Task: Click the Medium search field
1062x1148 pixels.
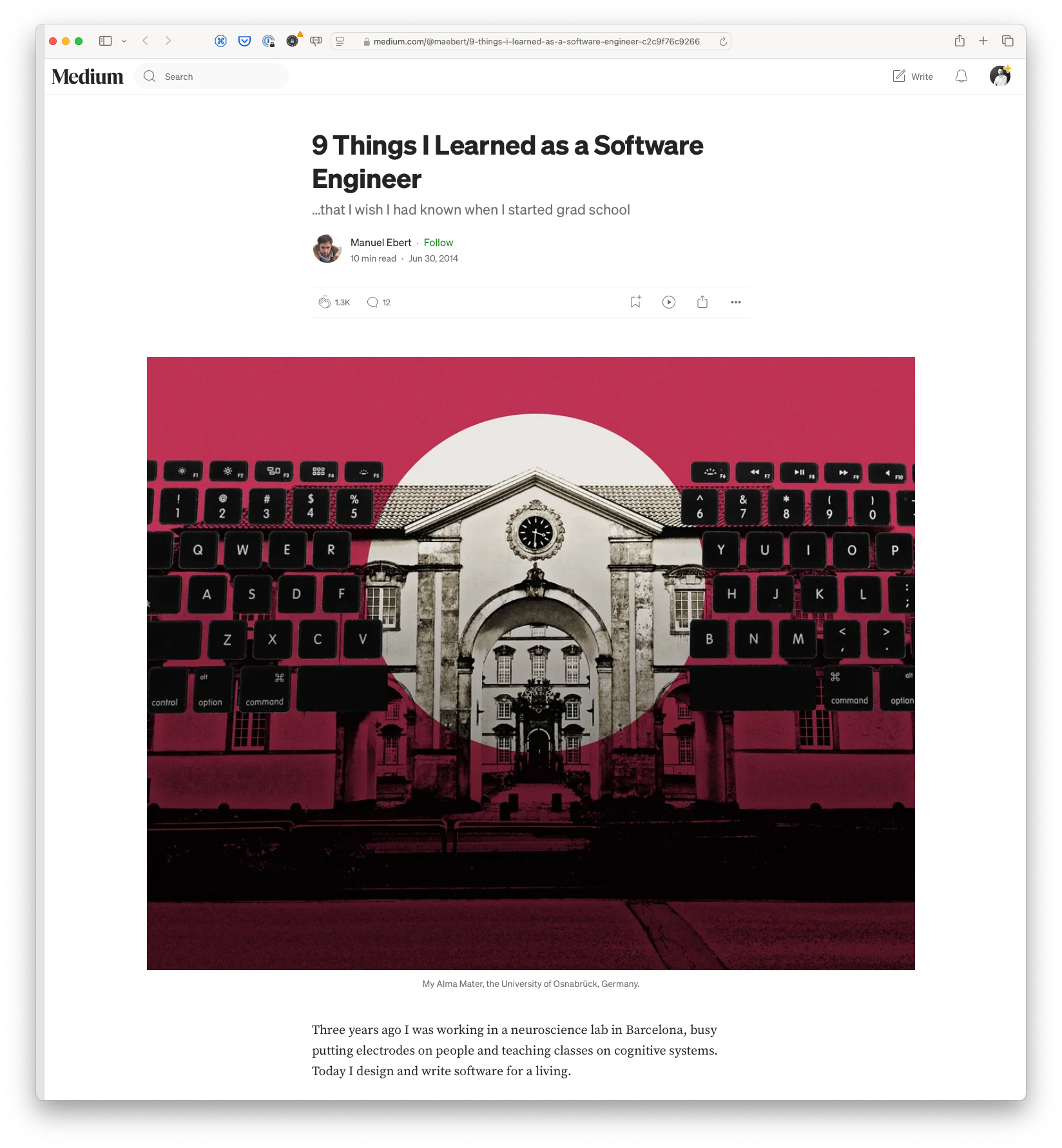Action: coord(213,75)
